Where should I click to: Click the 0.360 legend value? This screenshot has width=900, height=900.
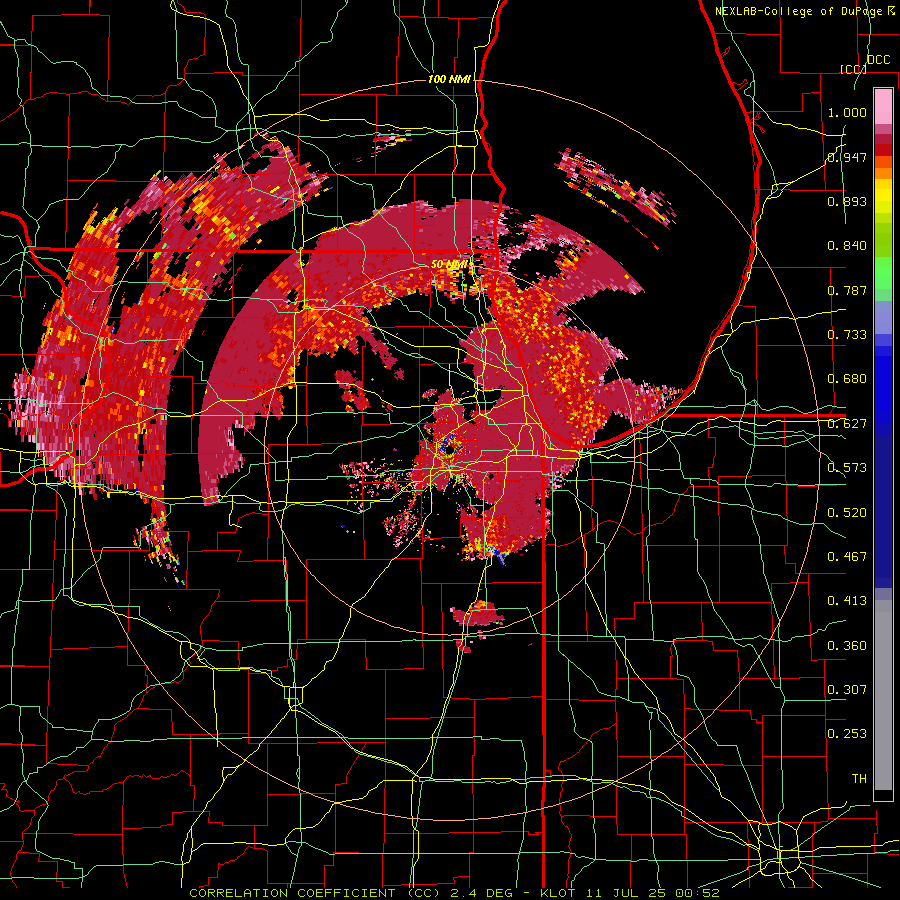tap(847, 646)
